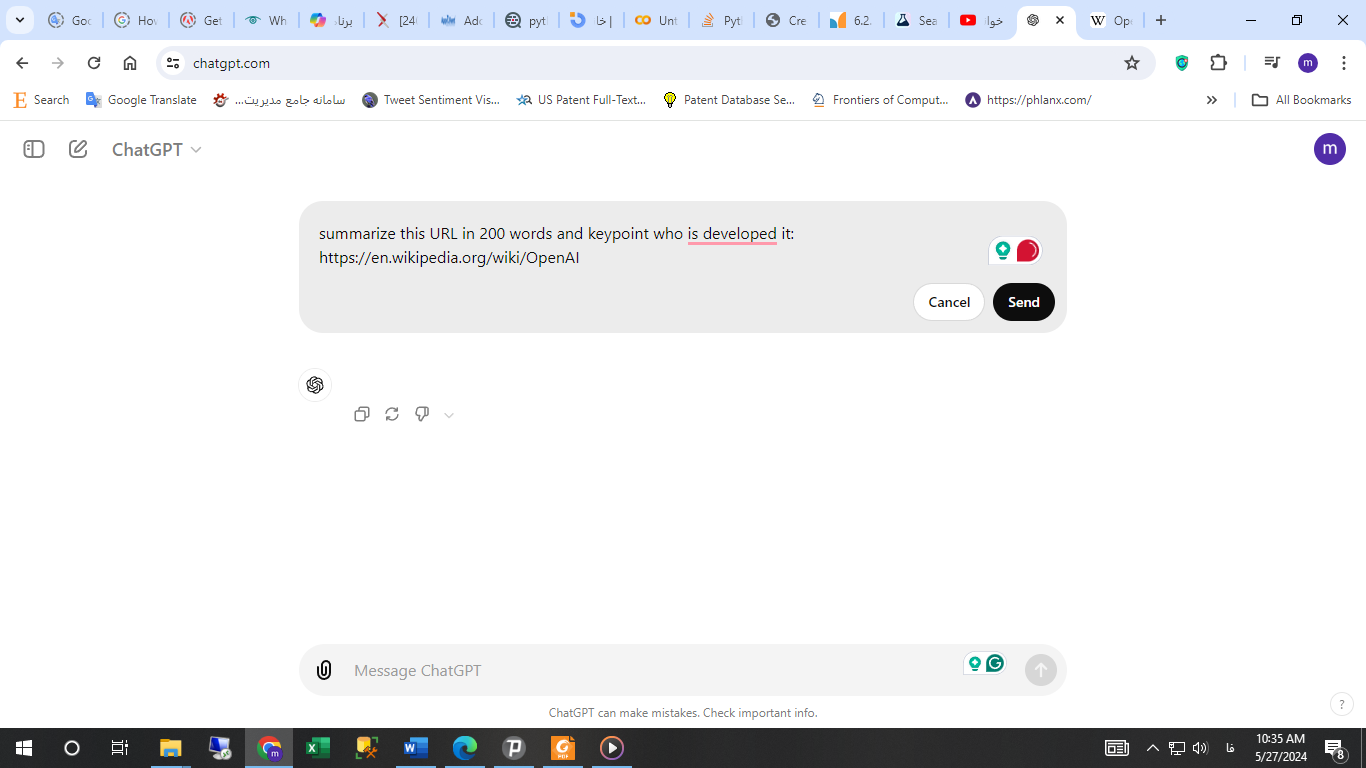Open the Windows Start menu

24,748
